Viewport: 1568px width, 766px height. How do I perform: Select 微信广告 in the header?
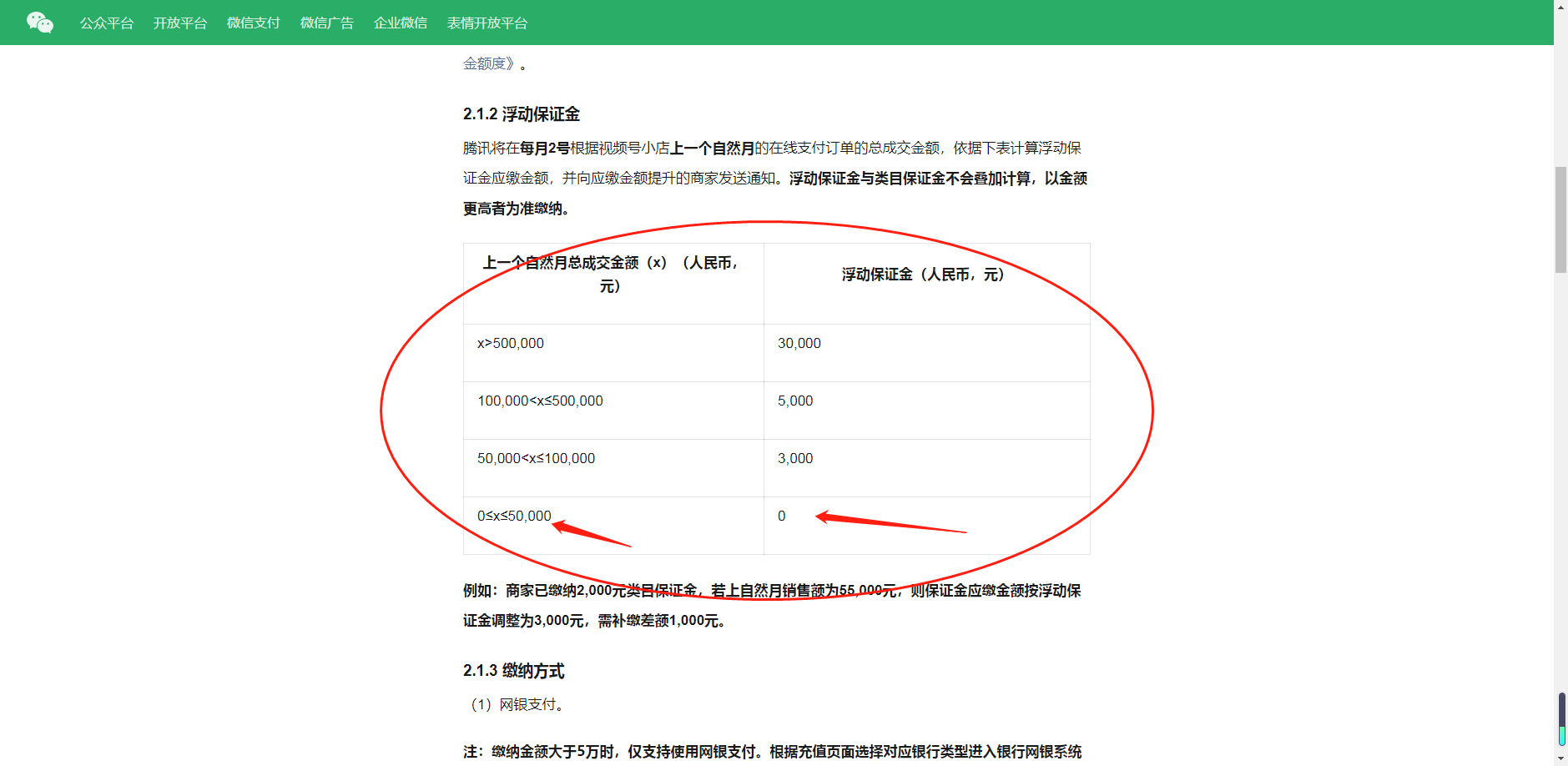[x=327, y=23]
